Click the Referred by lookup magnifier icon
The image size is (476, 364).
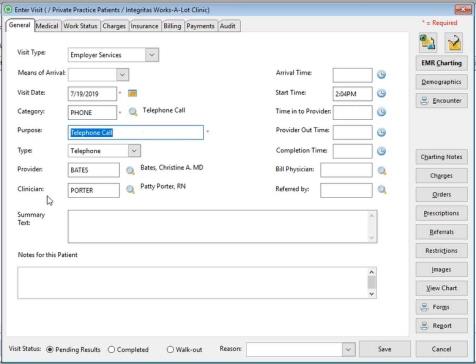[382, 190]
